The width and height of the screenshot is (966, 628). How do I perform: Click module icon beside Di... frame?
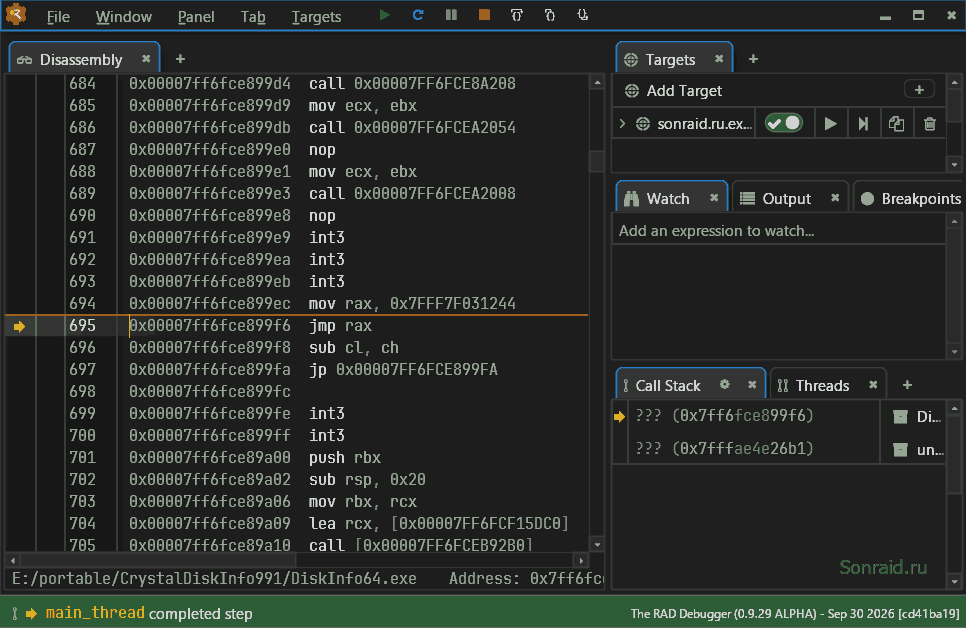tap(900, 417)
